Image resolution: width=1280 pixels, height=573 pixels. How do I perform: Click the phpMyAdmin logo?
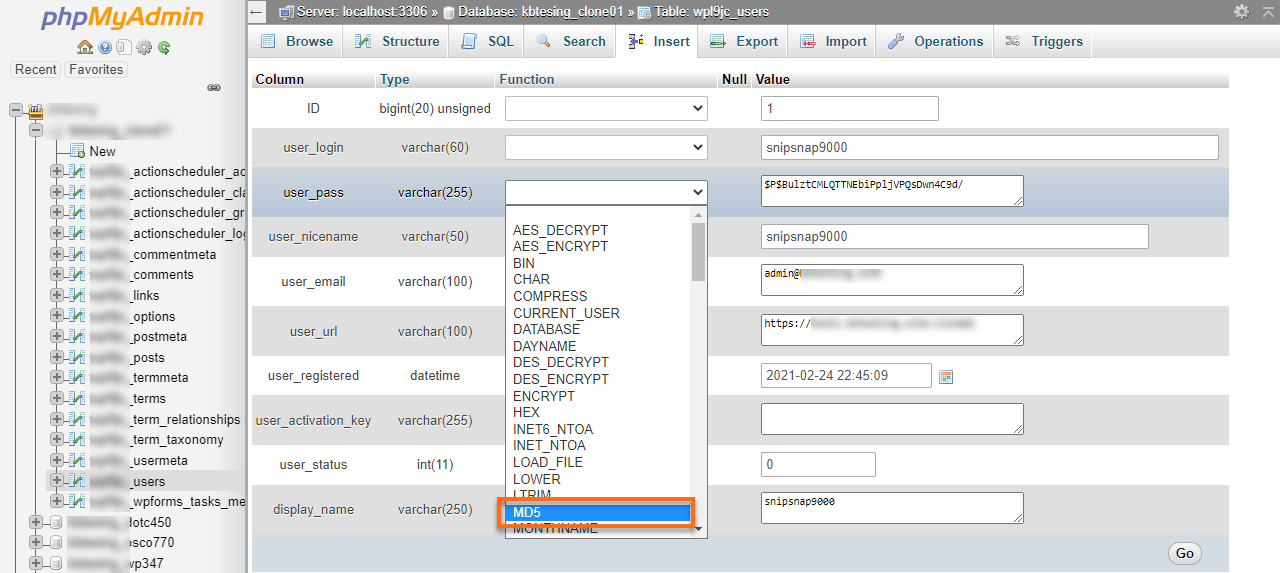click(123, 18)
